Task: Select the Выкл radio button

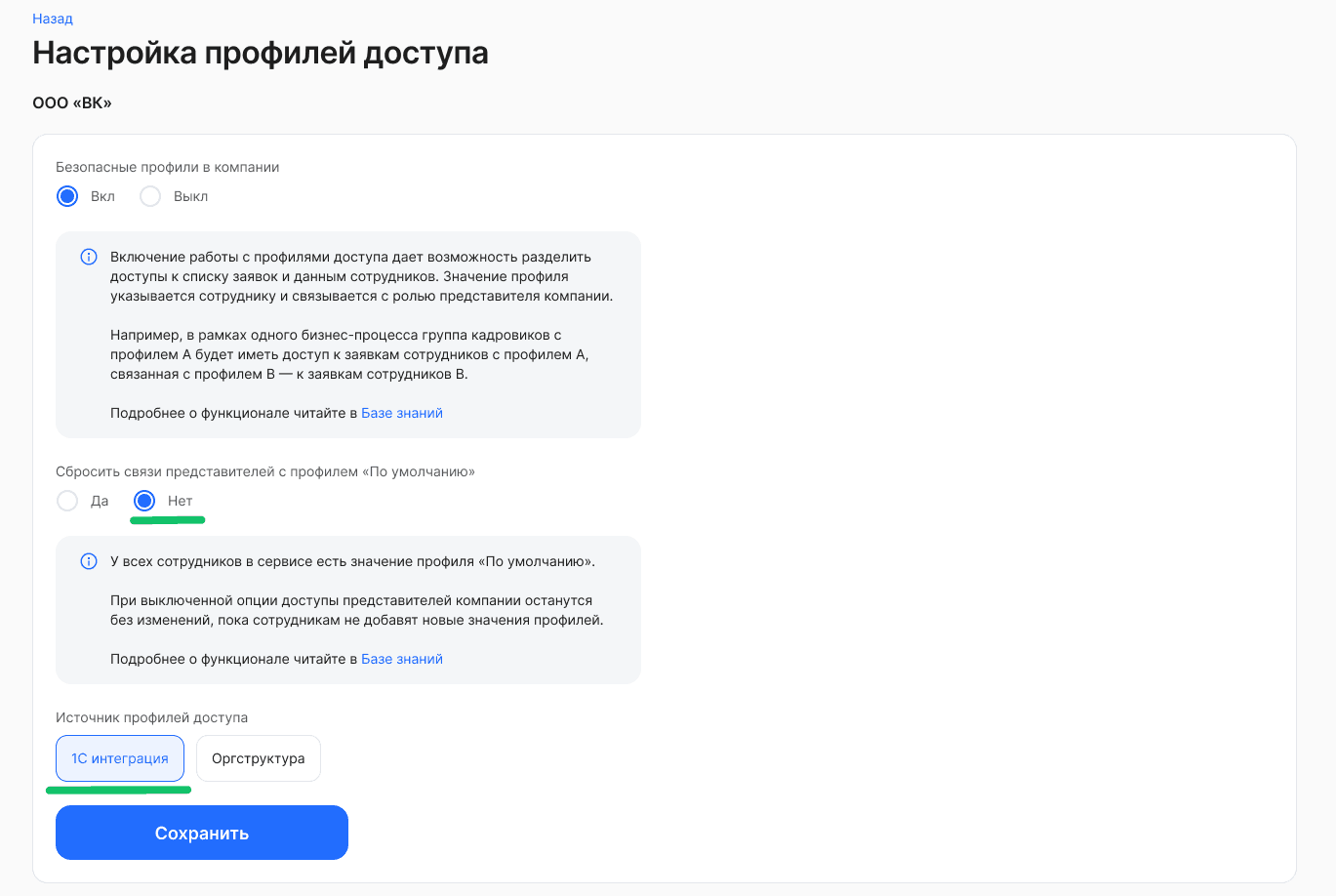Action: [149, 195]
